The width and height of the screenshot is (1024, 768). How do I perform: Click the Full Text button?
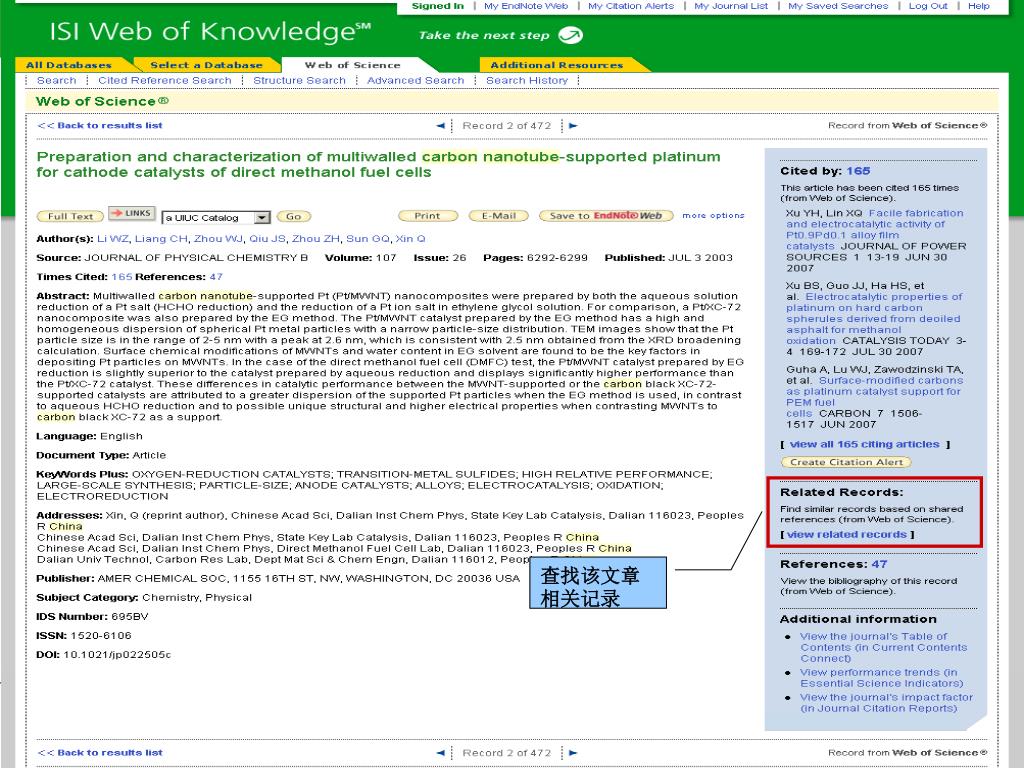70,216
